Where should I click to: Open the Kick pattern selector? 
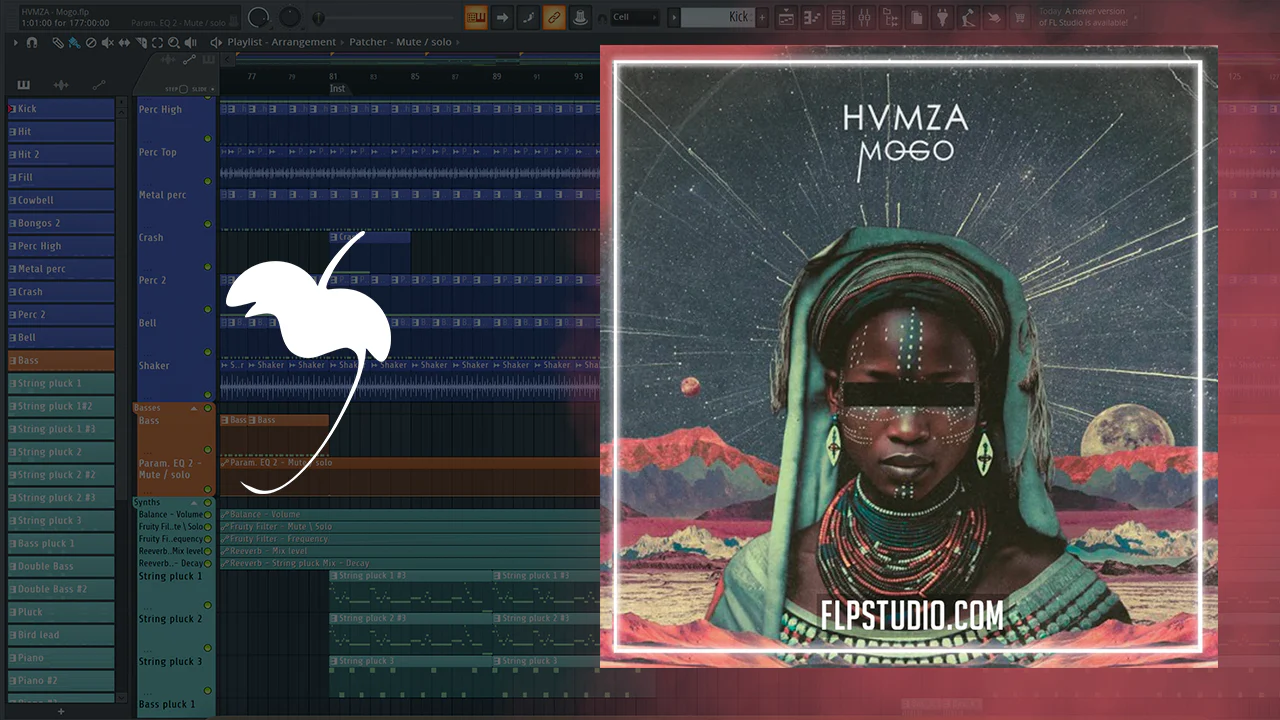coord(718,17)
